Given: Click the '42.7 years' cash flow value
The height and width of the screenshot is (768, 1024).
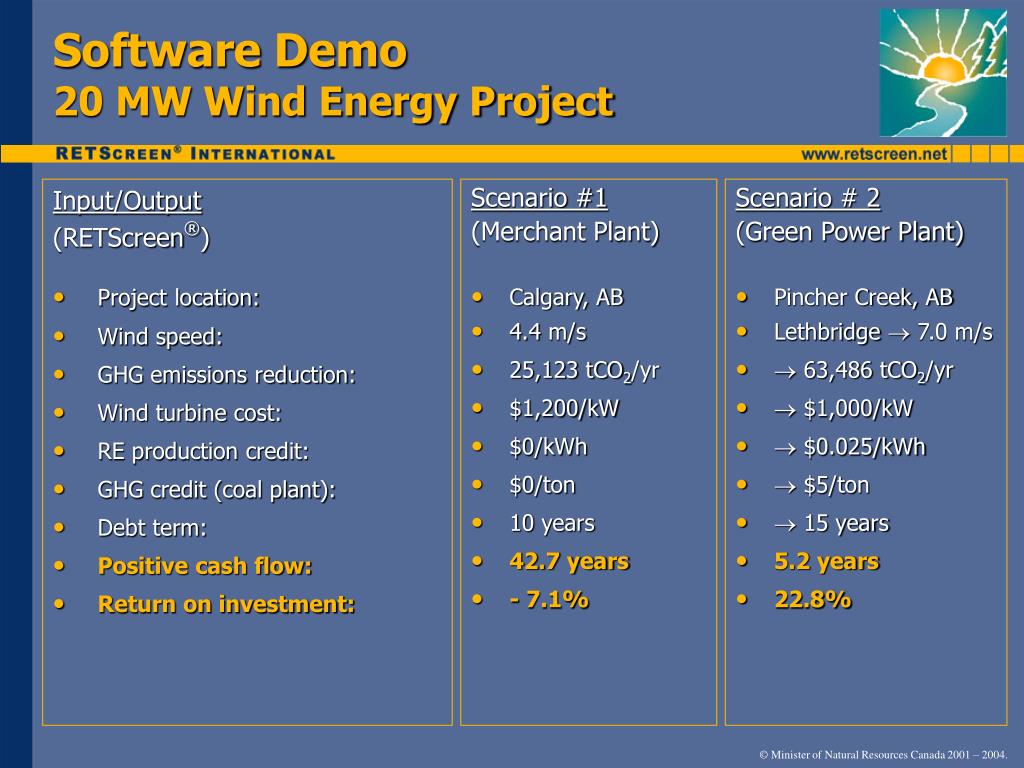Looking at the screenshot, I should pyautogui.click(x=569, y=562).
